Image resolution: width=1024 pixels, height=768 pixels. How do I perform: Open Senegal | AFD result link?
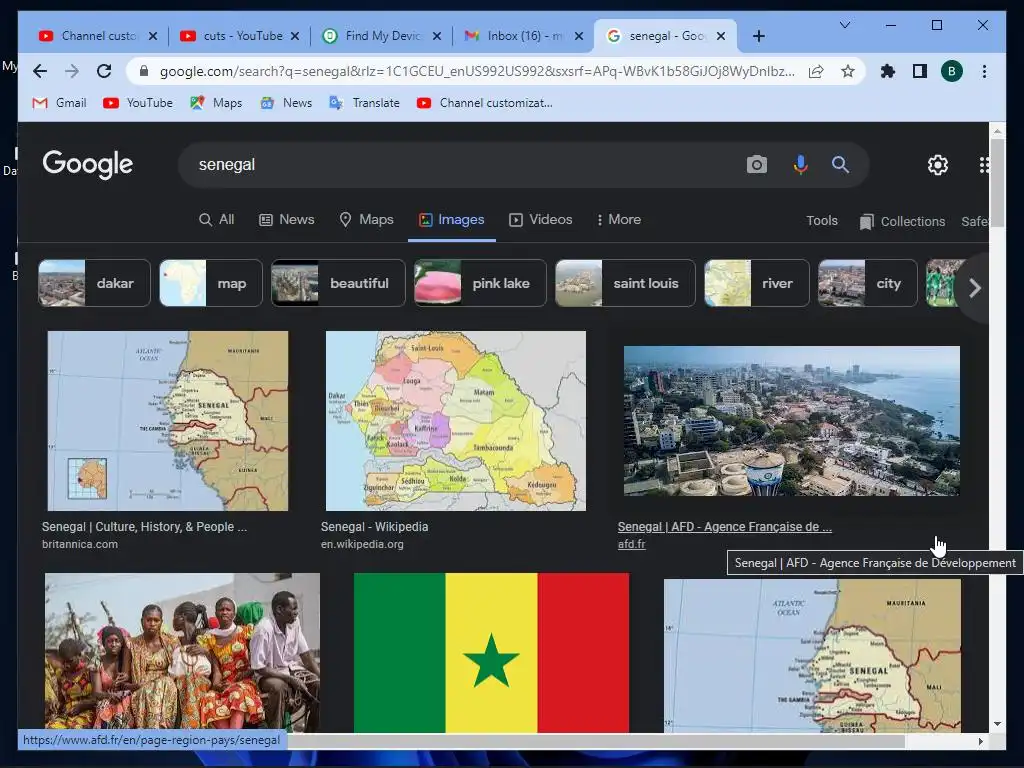[724, 526]
